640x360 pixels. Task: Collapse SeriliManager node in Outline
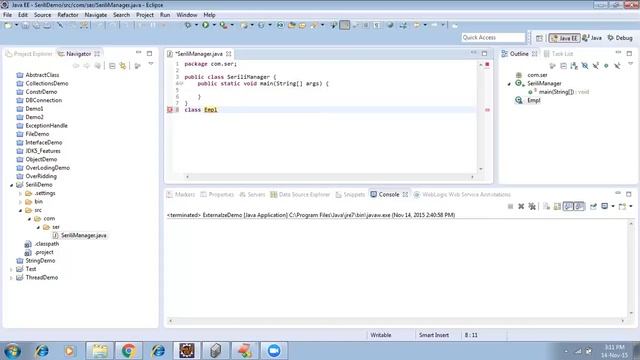(509, 84)
